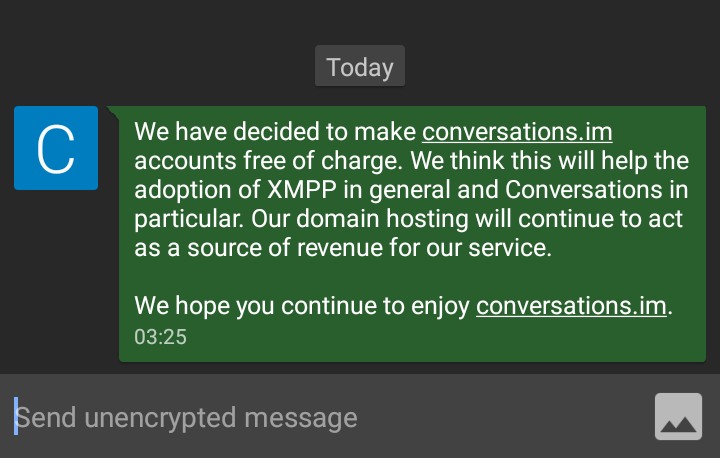Viewport: 720px width, 458px height.
Task: Tap the image attachment icon
Action: (x=678, y=416)
